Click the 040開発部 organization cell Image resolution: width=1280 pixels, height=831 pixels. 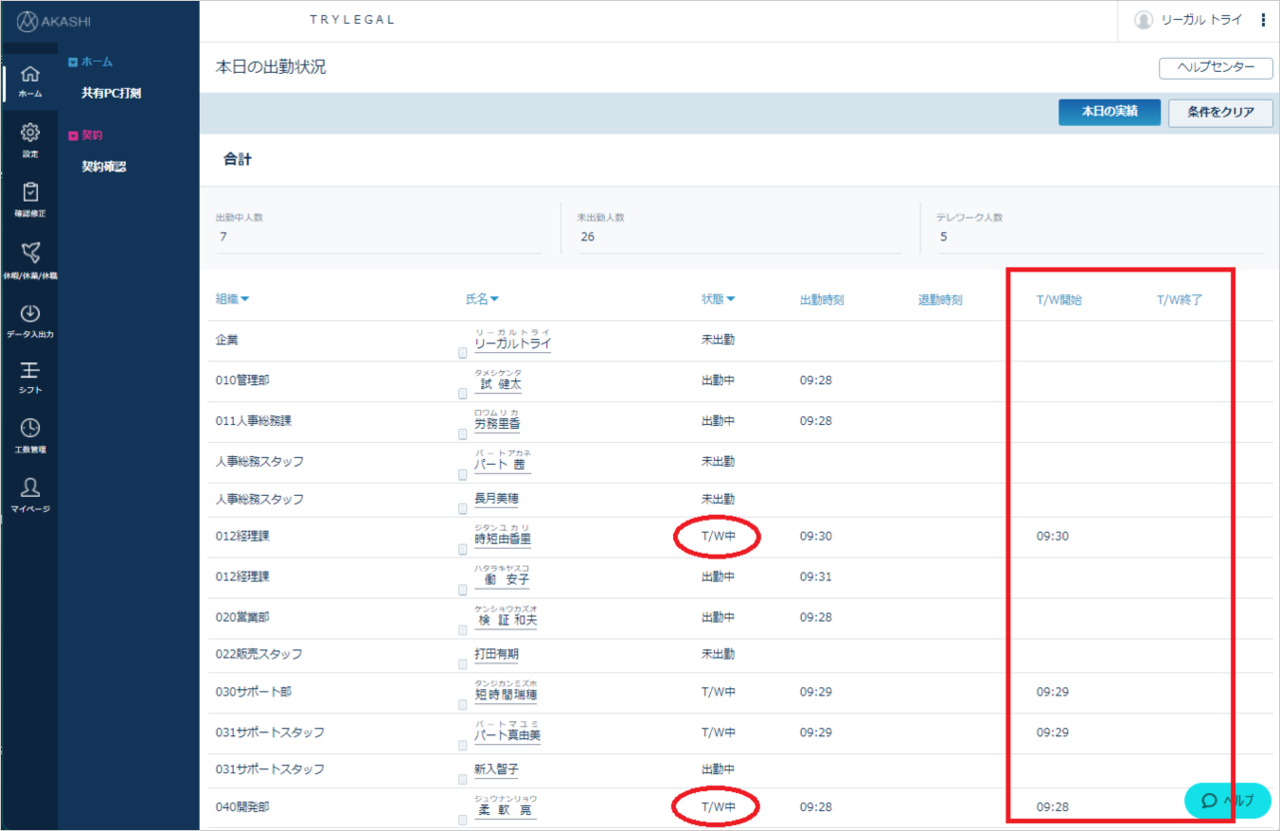(243, 806)
